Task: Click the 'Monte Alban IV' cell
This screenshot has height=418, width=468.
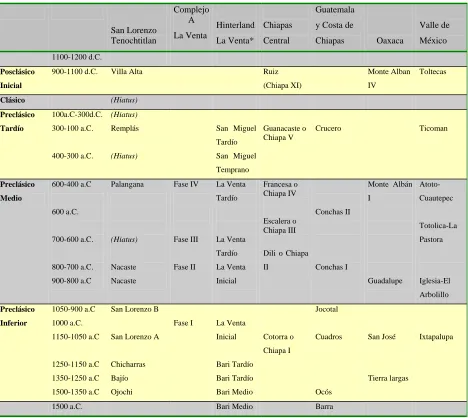Action: tap(389, 78)
